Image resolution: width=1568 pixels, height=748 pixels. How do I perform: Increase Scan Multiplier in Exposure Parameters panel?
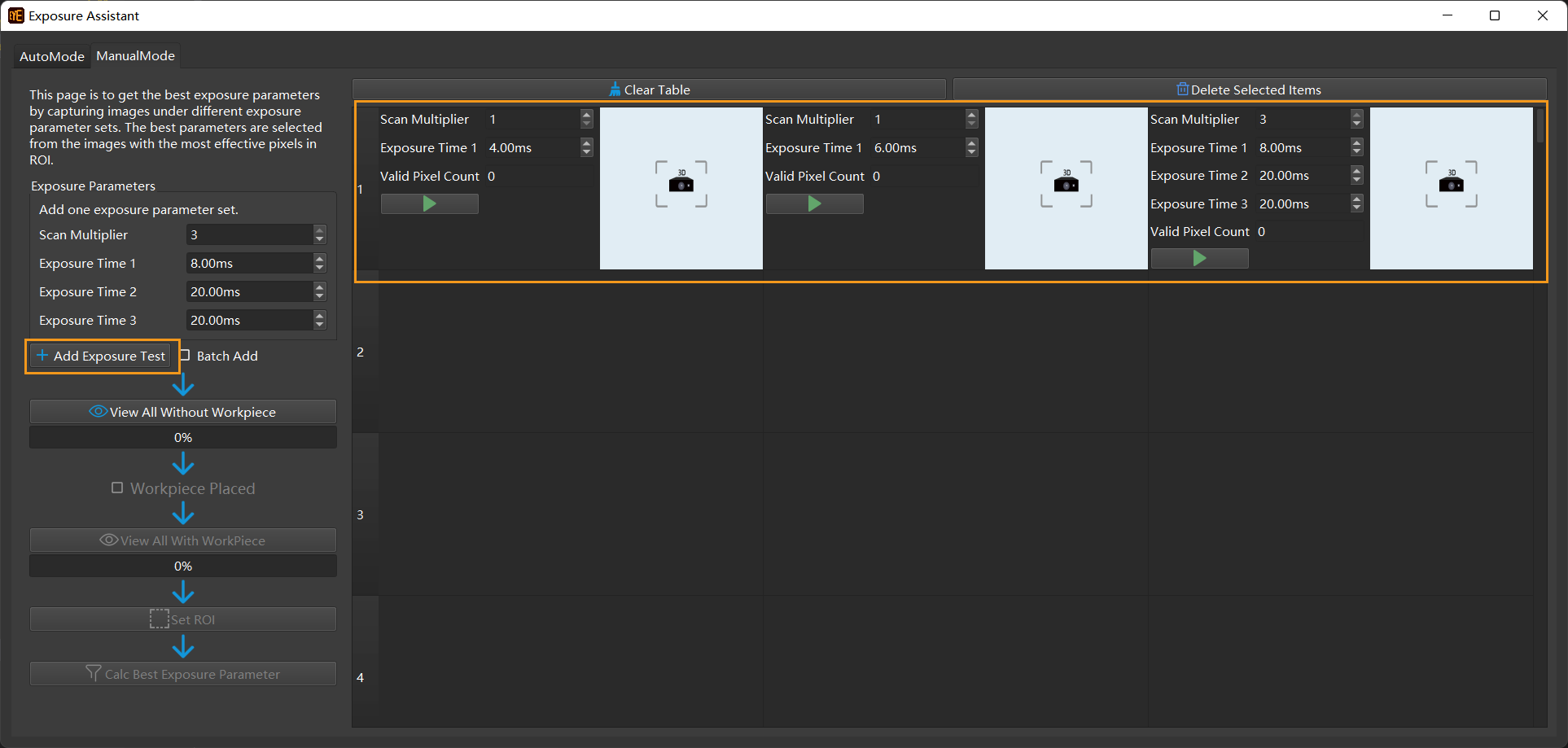tap(319, 230)
